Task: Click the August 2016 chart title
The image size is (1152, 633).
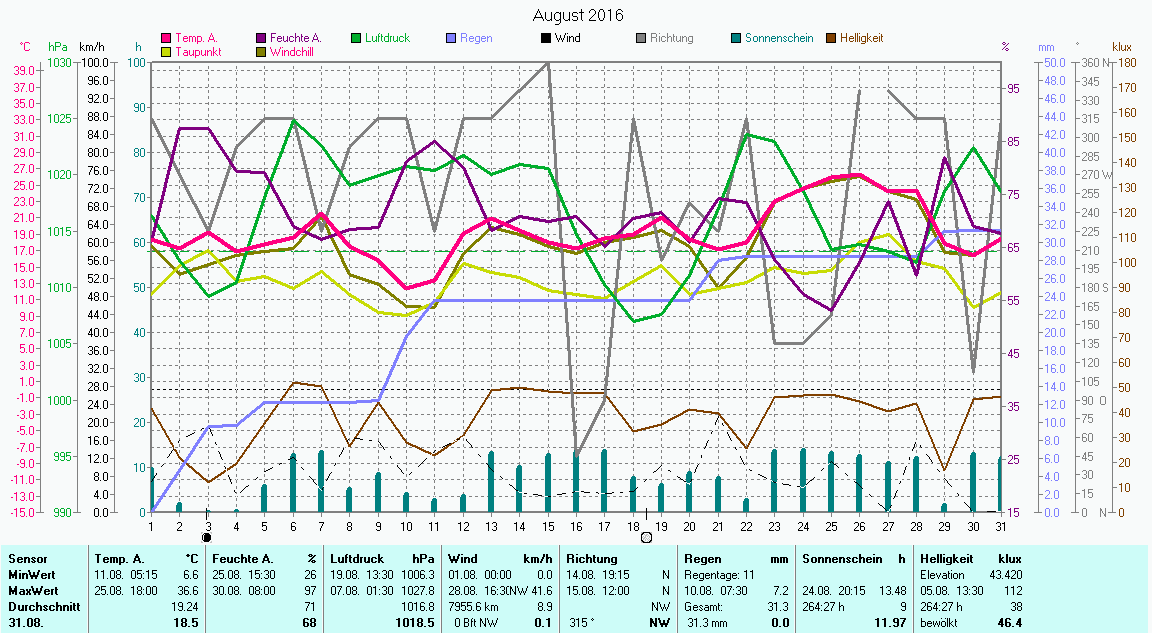Action: click(577, 15)
